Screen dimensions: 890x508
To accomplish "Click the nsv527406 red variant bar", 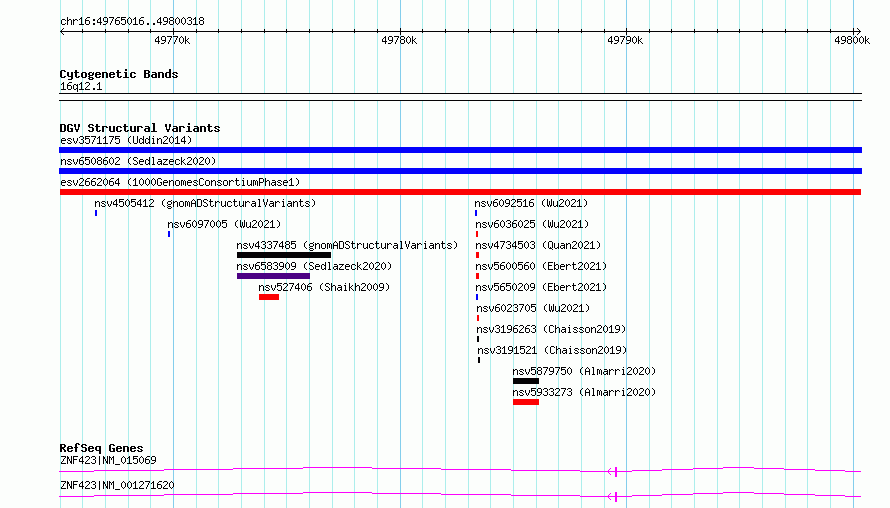I will coord(269,297).
